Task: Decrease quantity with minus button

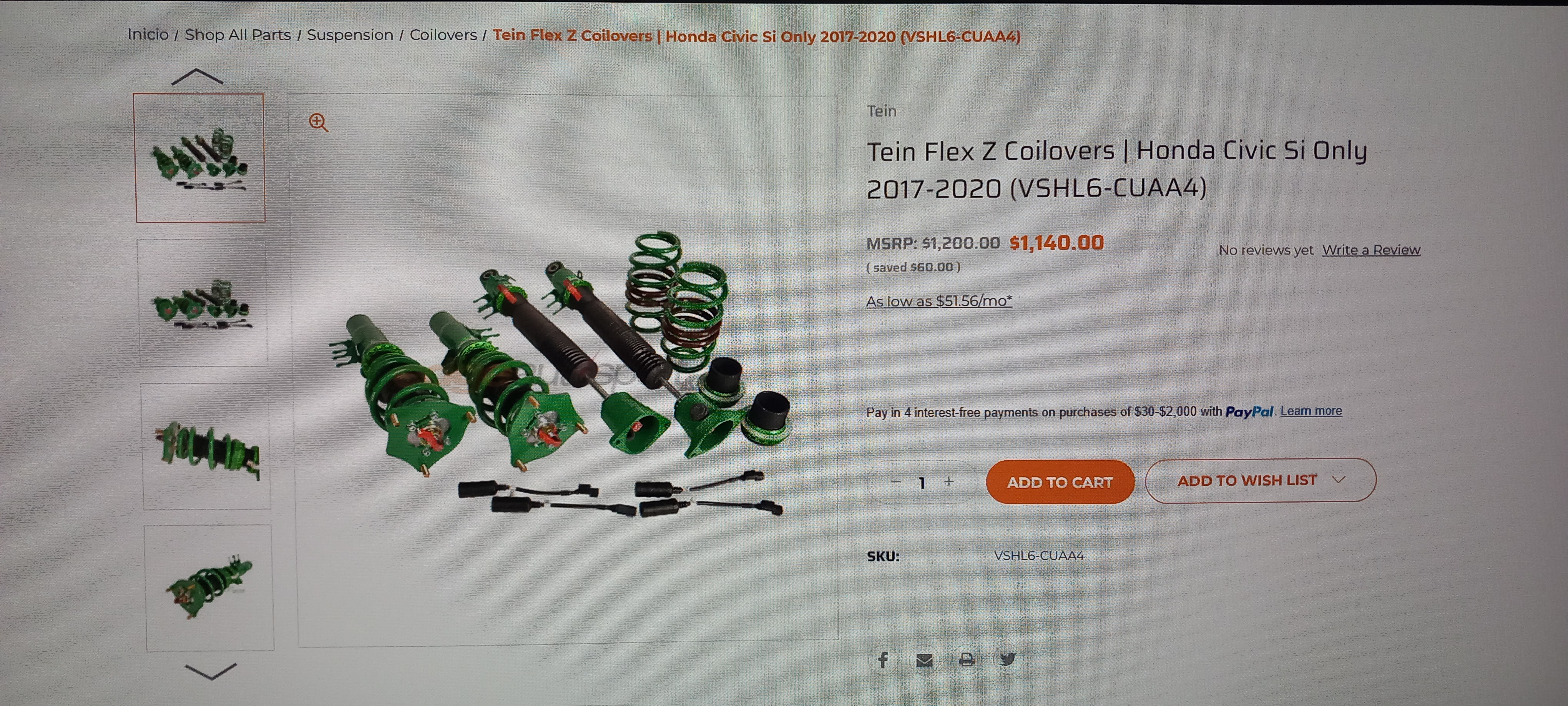Action: (x=895, y=481)
